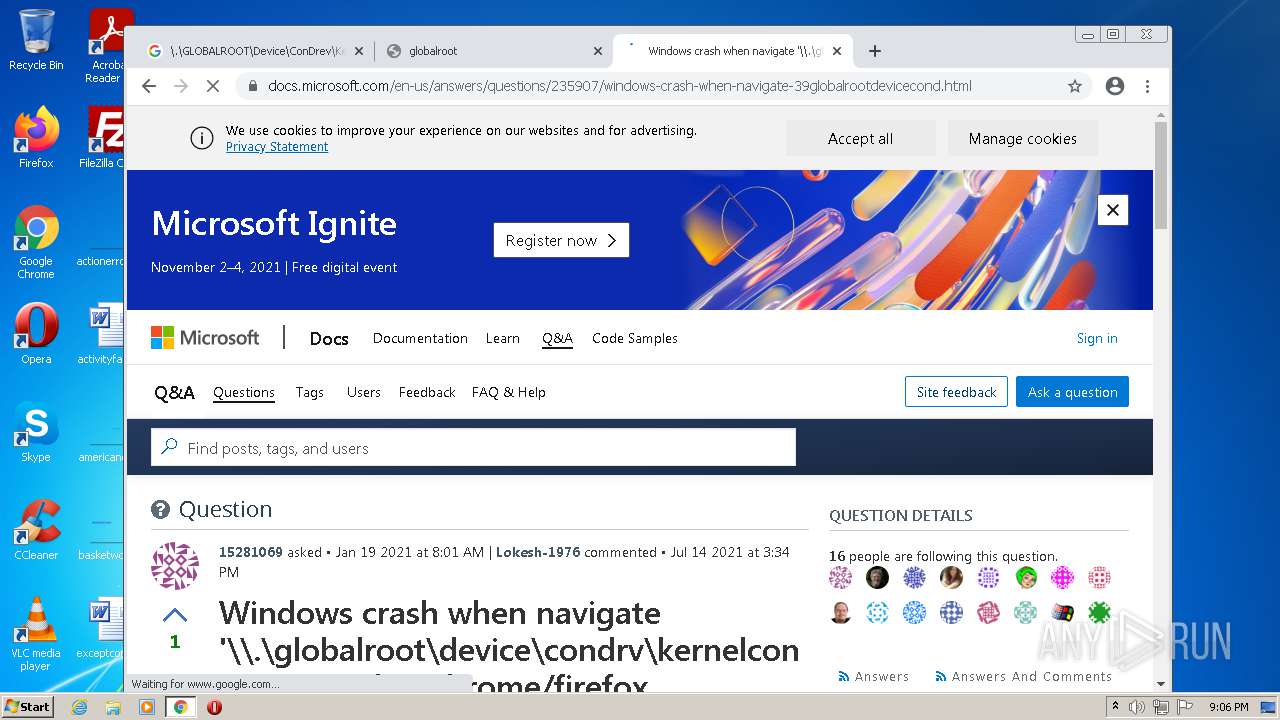1280x720 pixels.
Task: Close the globalroot tab
Action: point(598,51)
